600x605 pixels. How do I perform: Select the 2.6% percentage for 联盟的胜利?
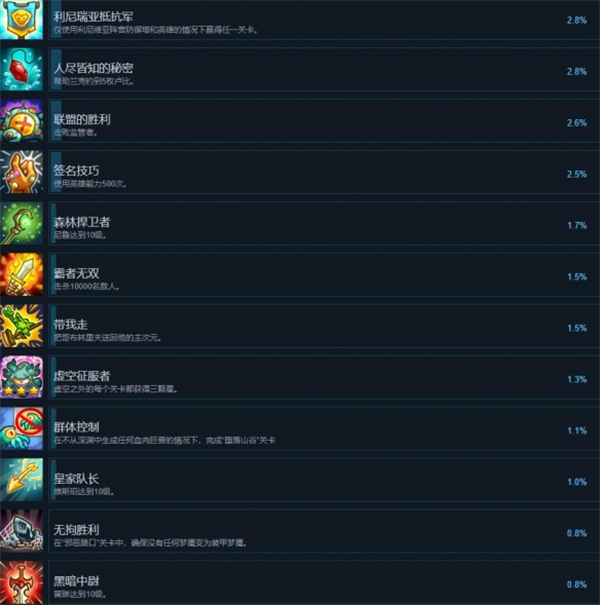coord(577,123)
